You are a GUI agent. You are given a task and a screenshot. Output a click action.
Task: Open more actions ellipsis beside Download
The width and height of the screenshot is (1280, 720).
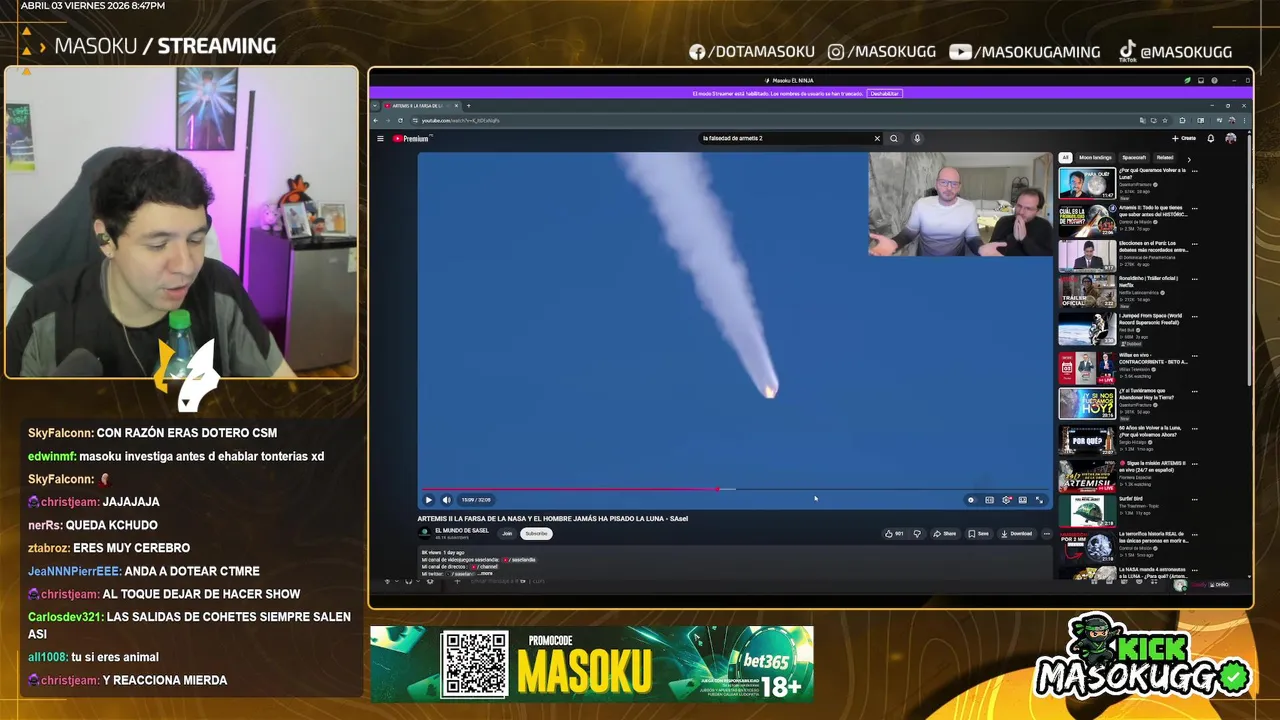coord(1046,533)
